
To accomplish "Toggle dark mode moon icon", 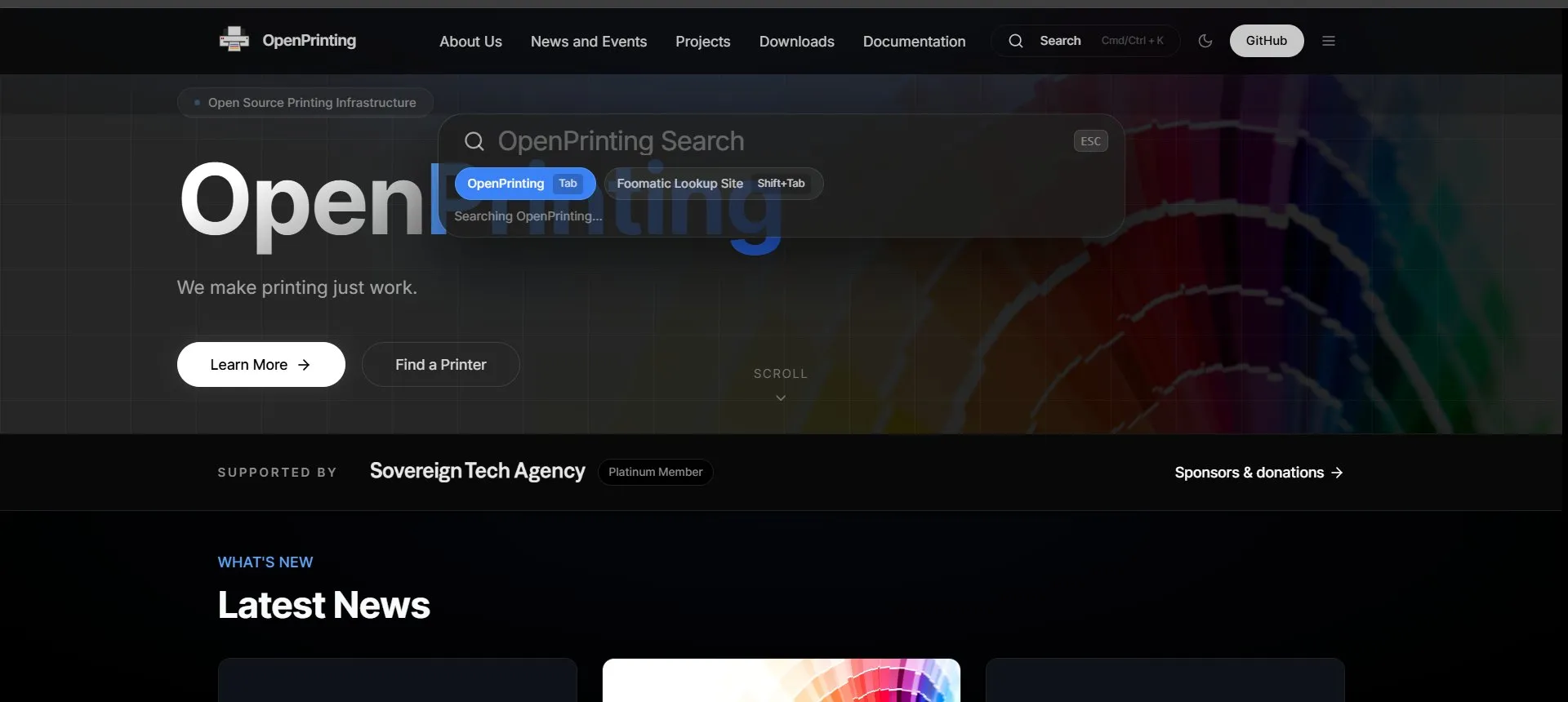I will point(1205,41).
